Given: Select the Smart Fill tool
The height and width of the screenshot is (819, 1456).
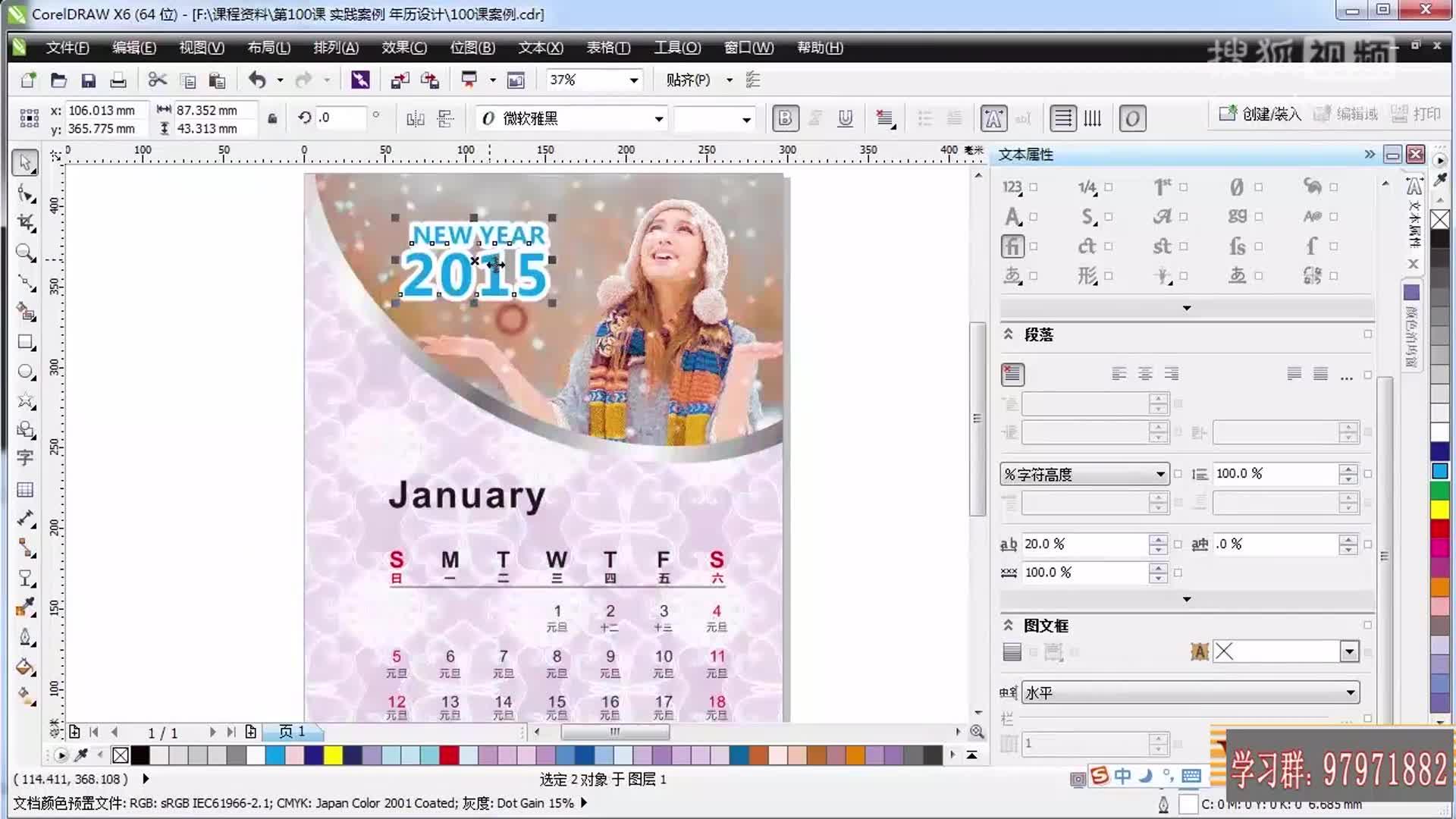Looking at the screenshot, I should point(25,312).
